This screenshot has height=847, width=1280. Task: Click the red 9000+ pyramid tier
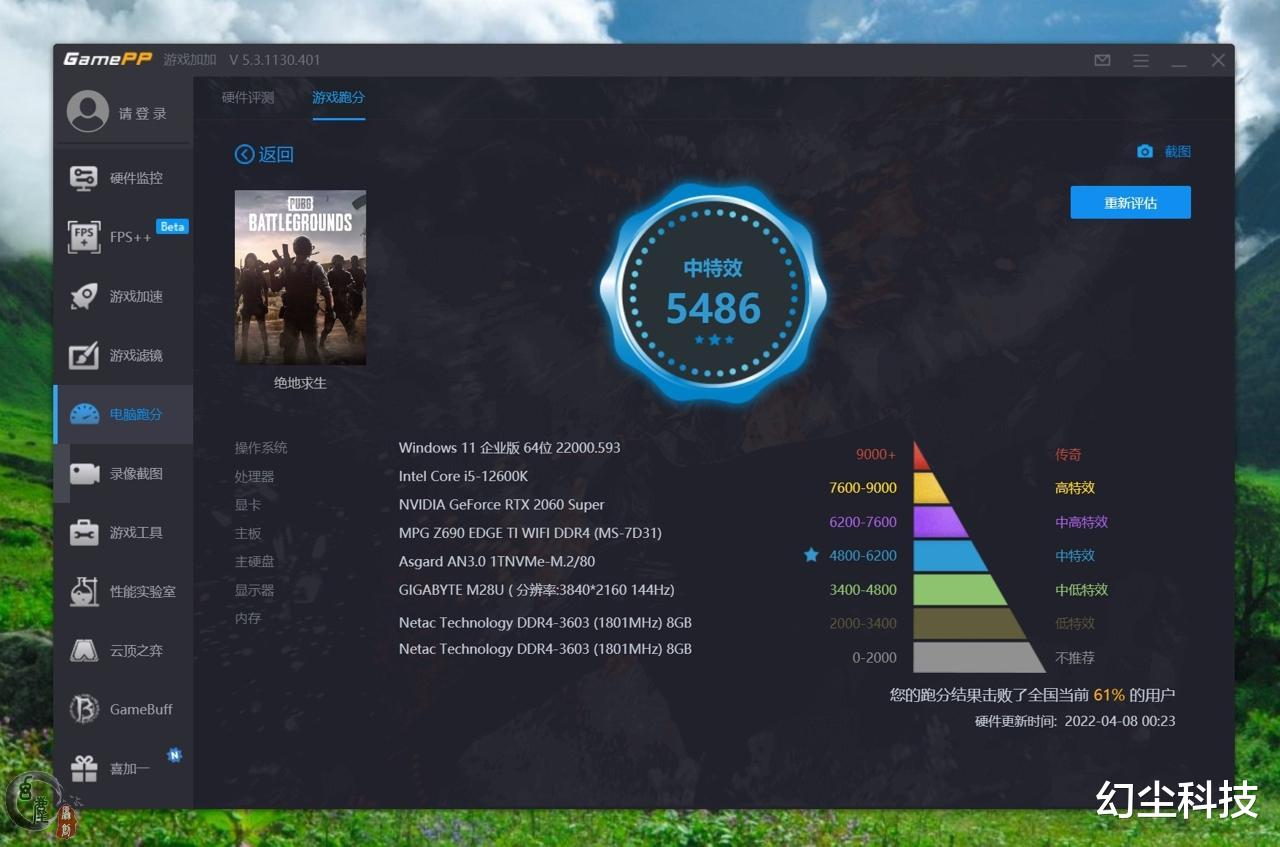click(921, 456)
